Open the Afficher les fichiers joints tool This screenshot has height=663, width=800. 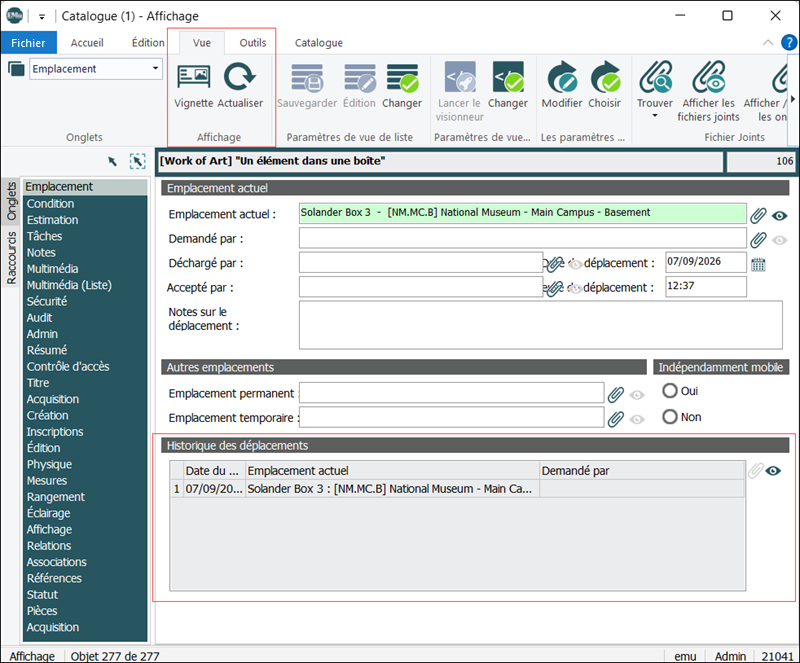709,77
